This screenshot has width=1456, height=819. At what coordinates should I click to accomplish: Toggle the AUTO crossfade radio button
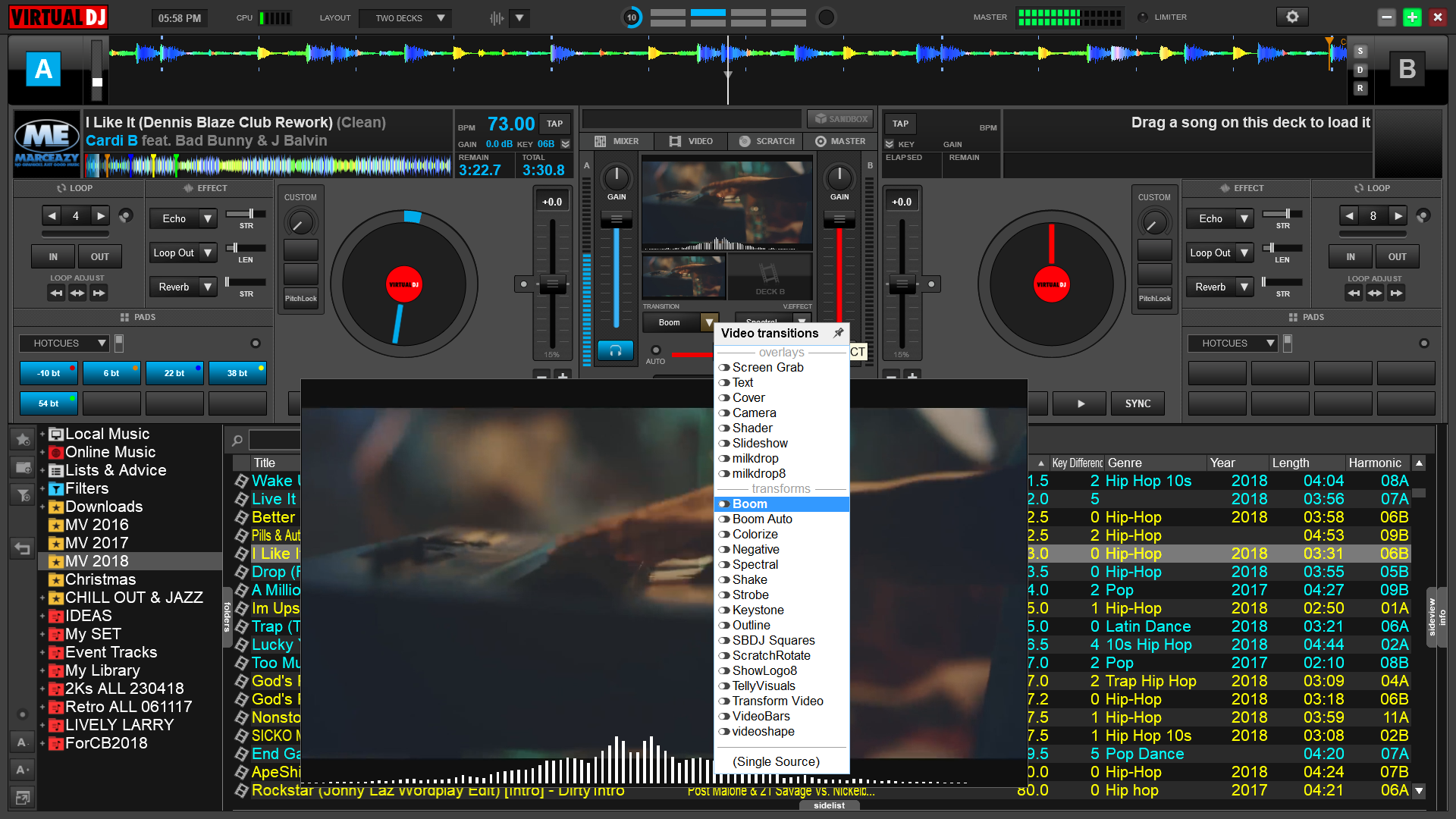(656, 350)
